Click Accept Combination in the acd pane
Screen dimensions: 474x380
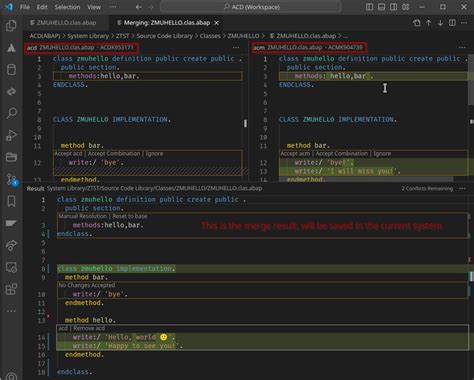pos(114,154)
